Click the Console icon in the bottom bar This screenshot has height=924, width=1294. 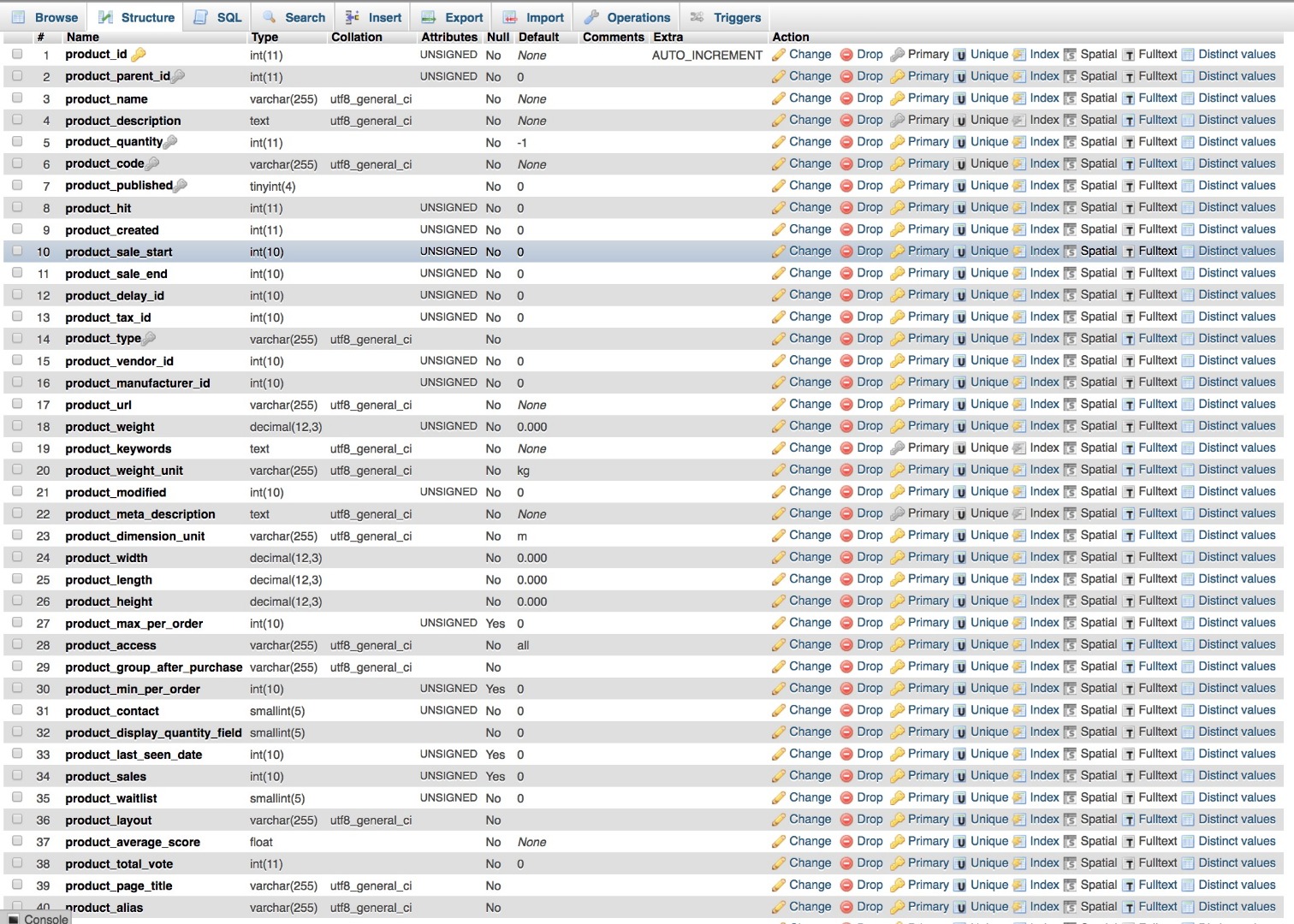pos(13,920)
